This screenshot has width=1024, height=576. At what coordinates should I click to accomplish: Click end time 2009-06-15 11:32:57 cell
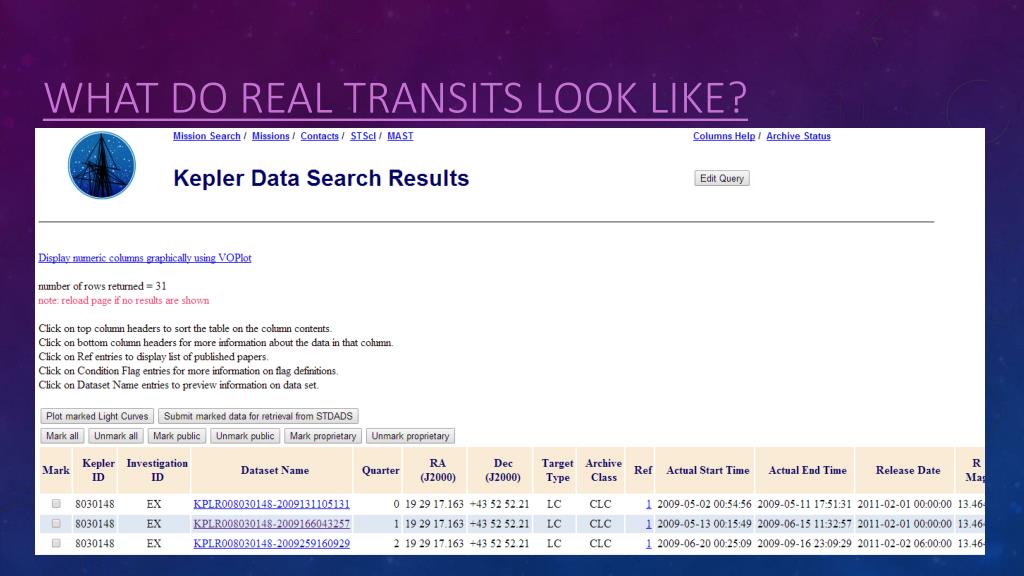[804, 524]
